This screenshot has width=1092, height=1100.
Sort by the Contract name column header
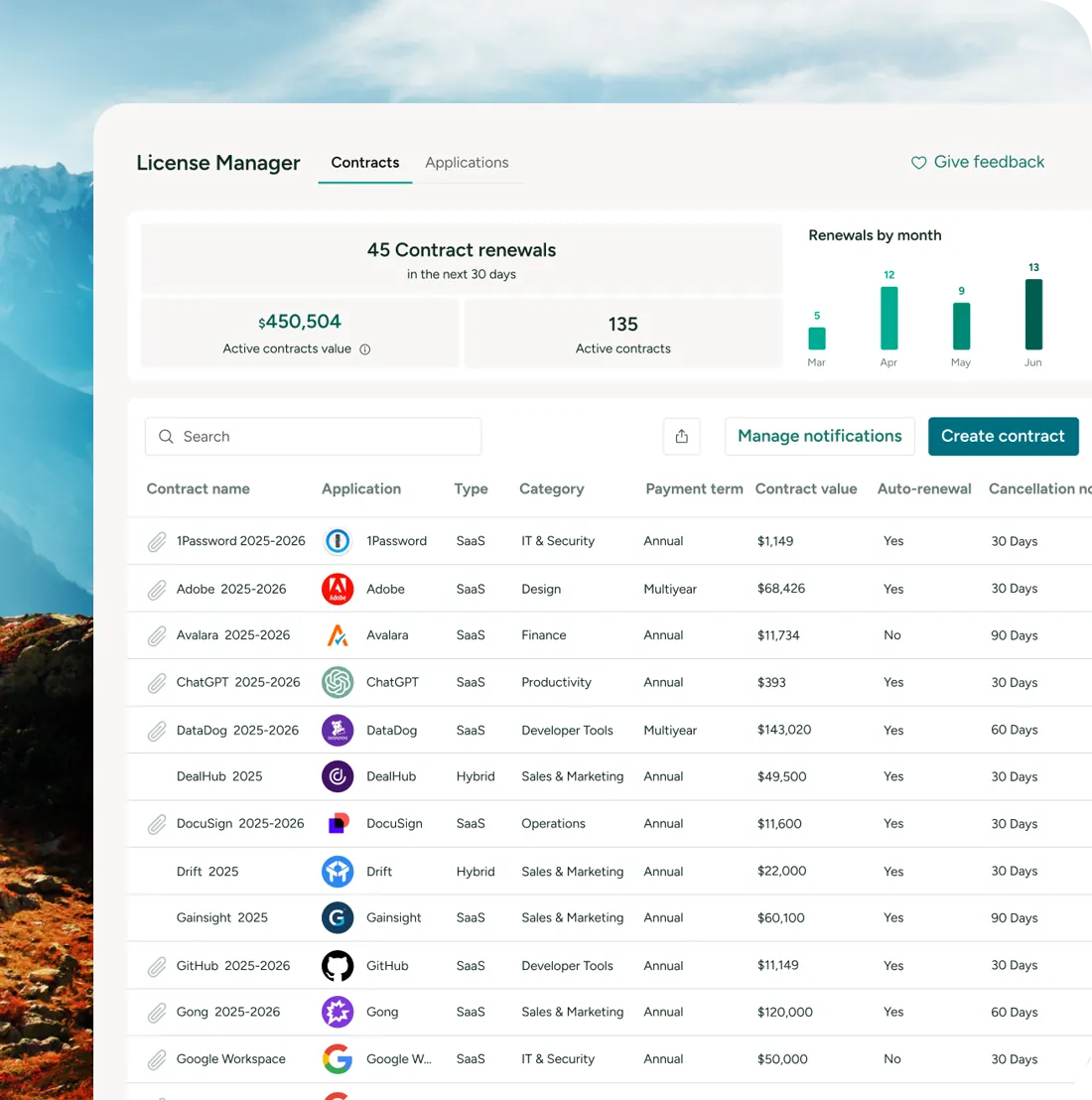point(199,489)
